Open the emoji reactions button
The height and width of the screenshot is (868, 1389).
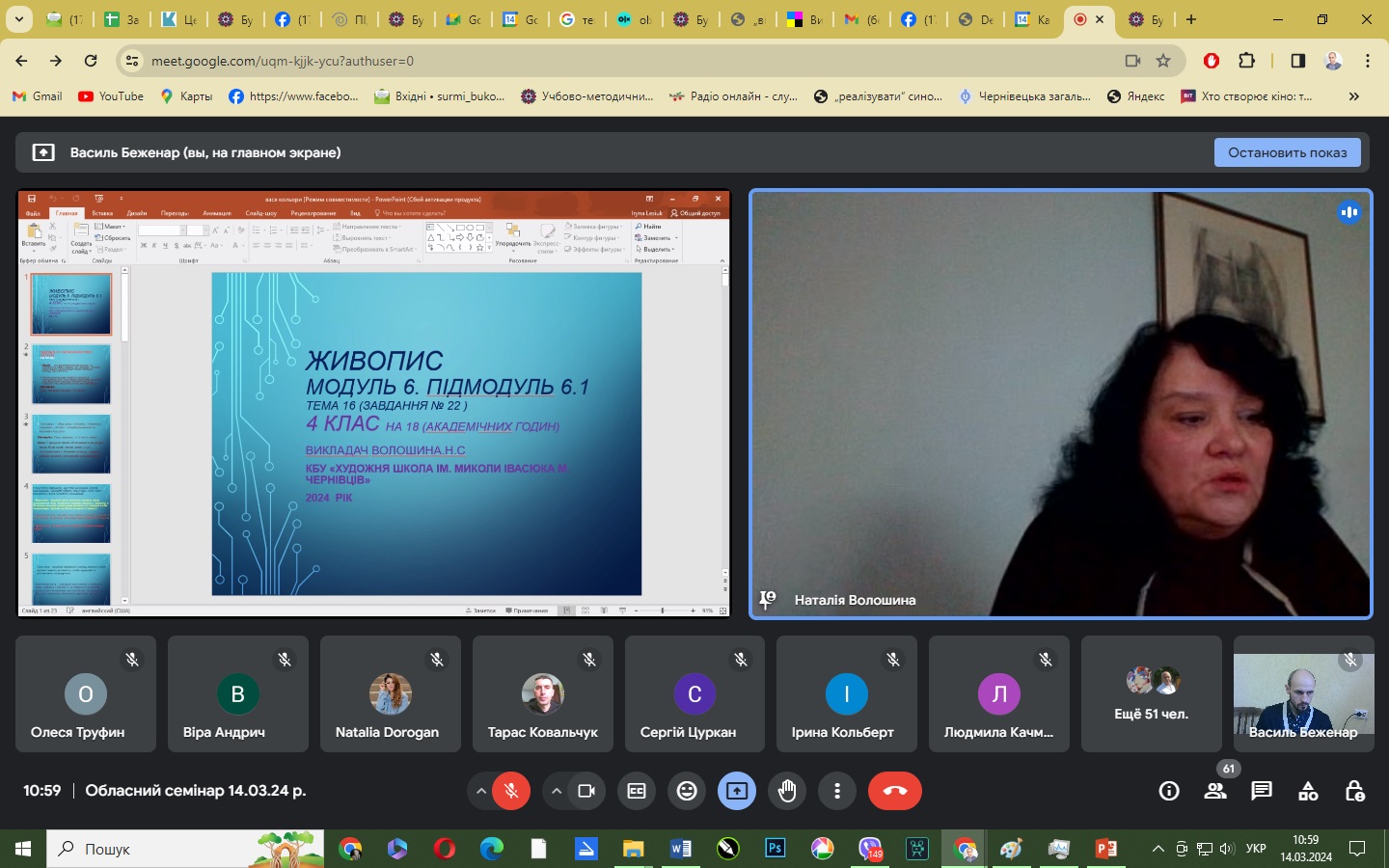click(x=687, y=791)
